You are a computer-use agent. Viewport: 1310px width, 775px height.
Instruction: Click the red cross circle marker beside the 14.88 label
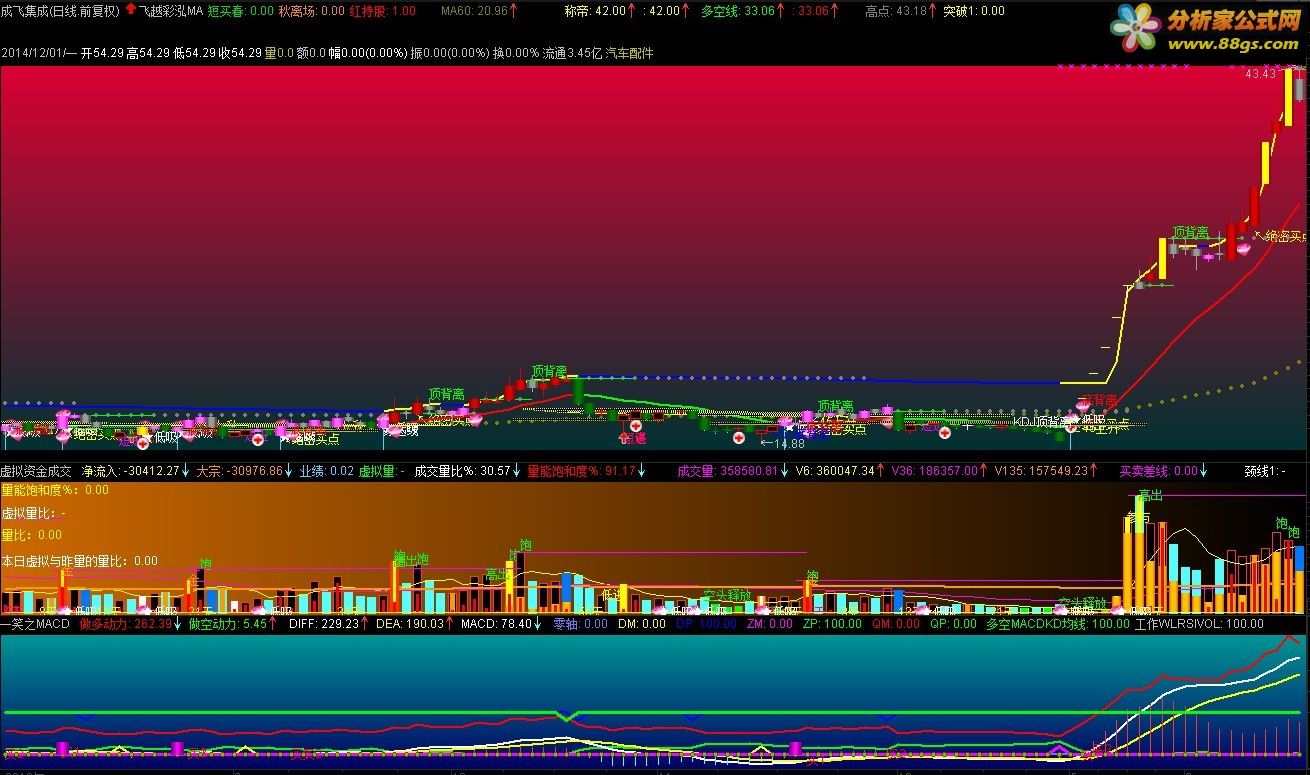pyautogui.click(x=739, y=437)
